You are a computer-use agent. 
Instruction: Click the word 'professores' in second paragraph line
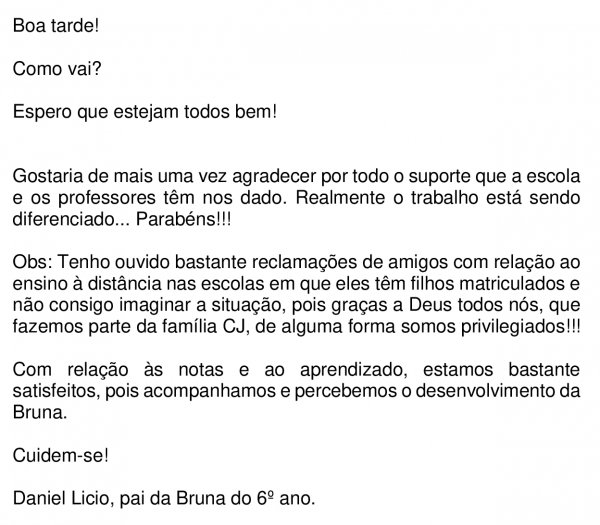tap(106, 199)
